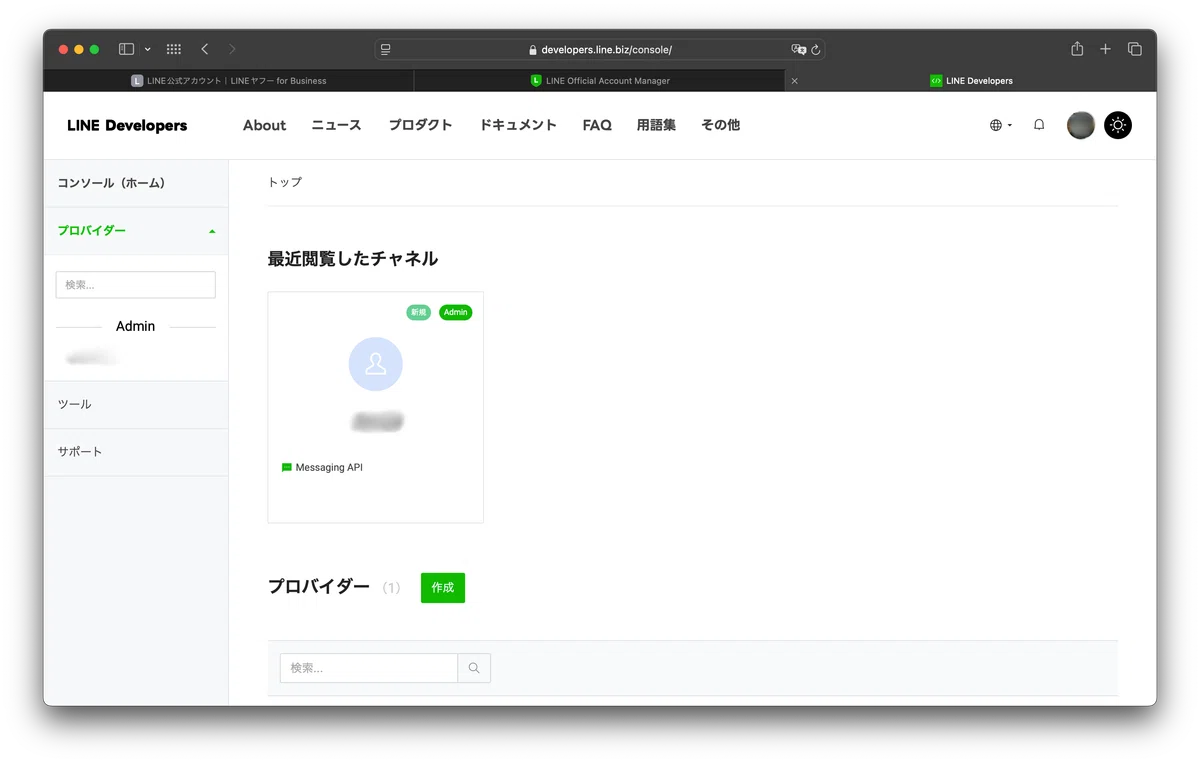
Task: Open a new tab with plus icon
Action: [1105, 49]
